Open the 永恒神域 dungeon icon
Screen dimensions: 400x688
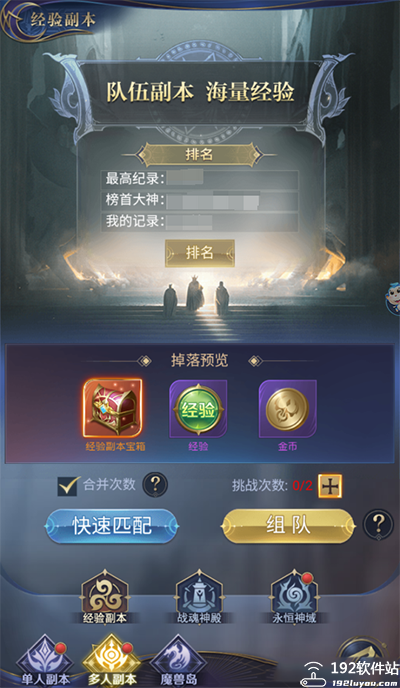[x=294, y=598]
